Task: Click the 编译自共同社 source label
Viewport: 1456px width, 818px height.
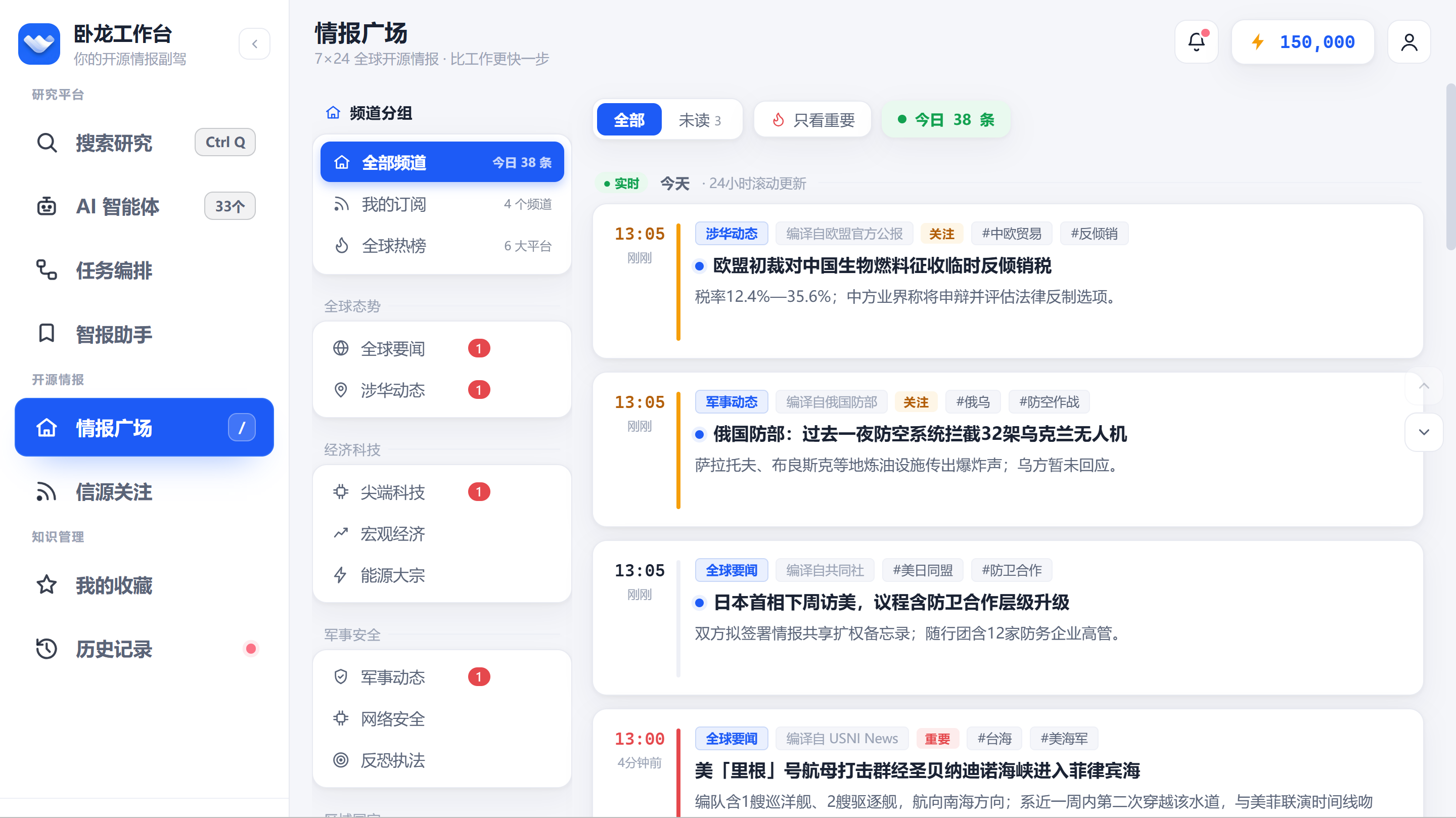Action: pos(825,570)
